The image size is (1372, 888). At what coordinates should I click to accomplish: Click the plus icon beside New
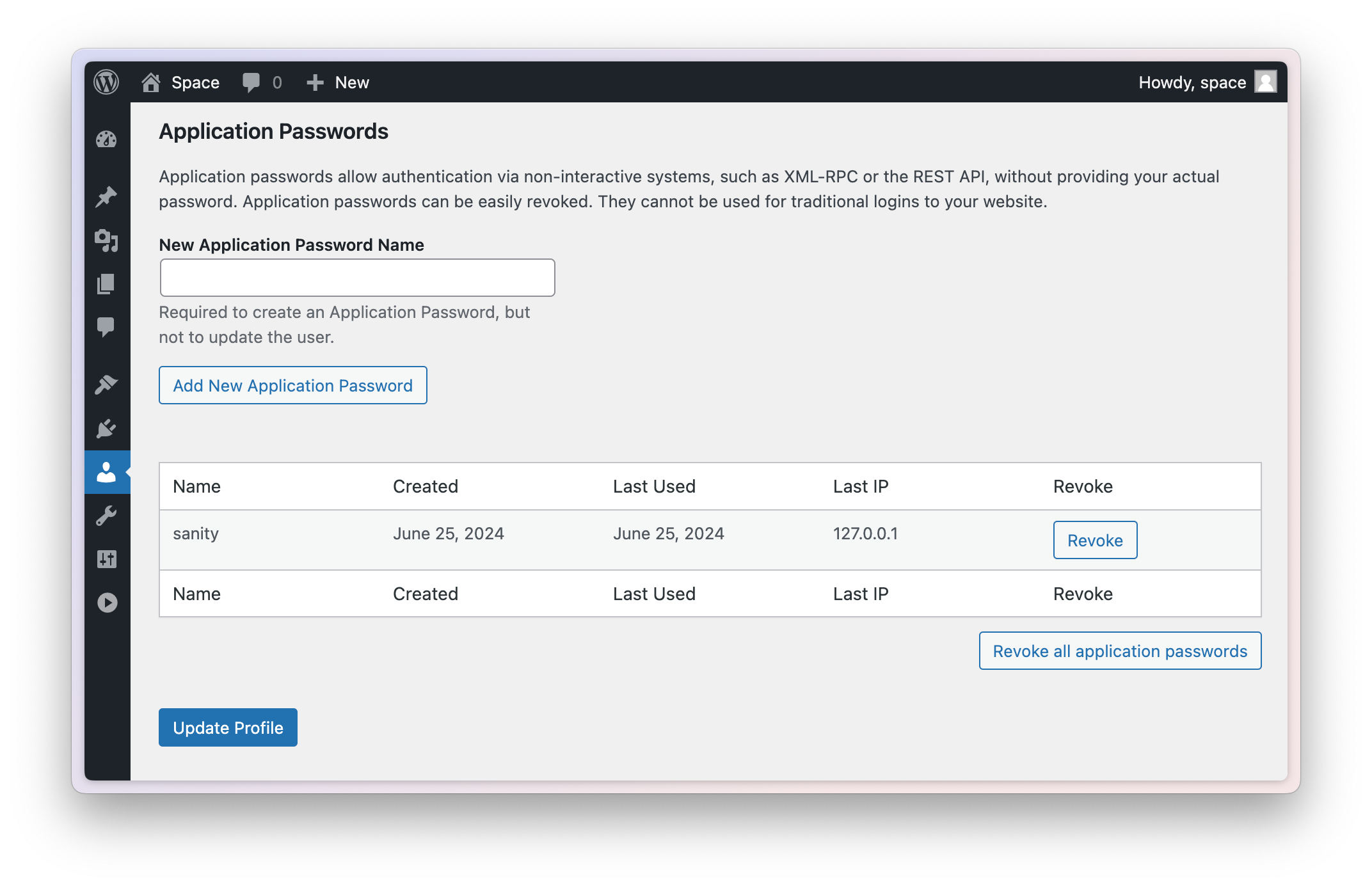tap(314, 83)
